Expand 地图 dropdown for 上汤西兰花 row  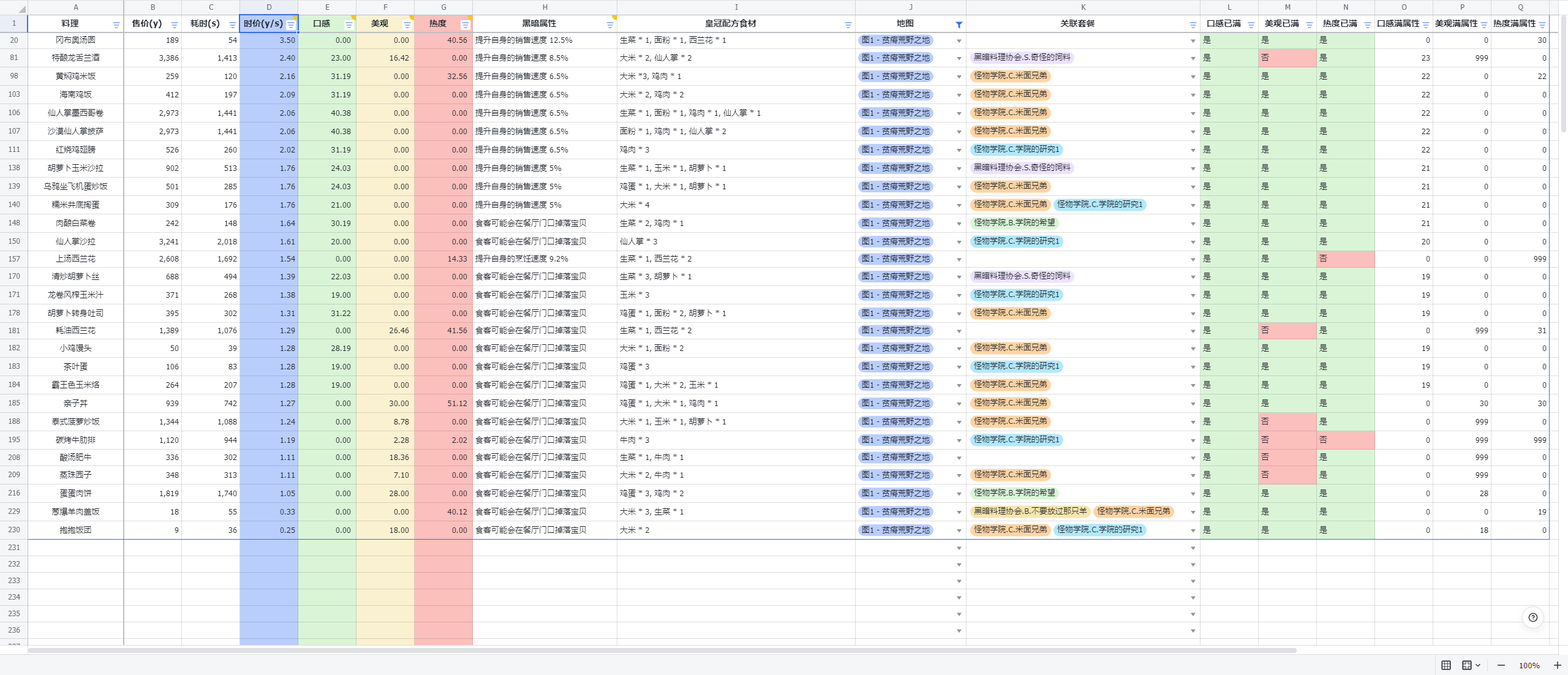pyautogui.click(x=959, y=260)
